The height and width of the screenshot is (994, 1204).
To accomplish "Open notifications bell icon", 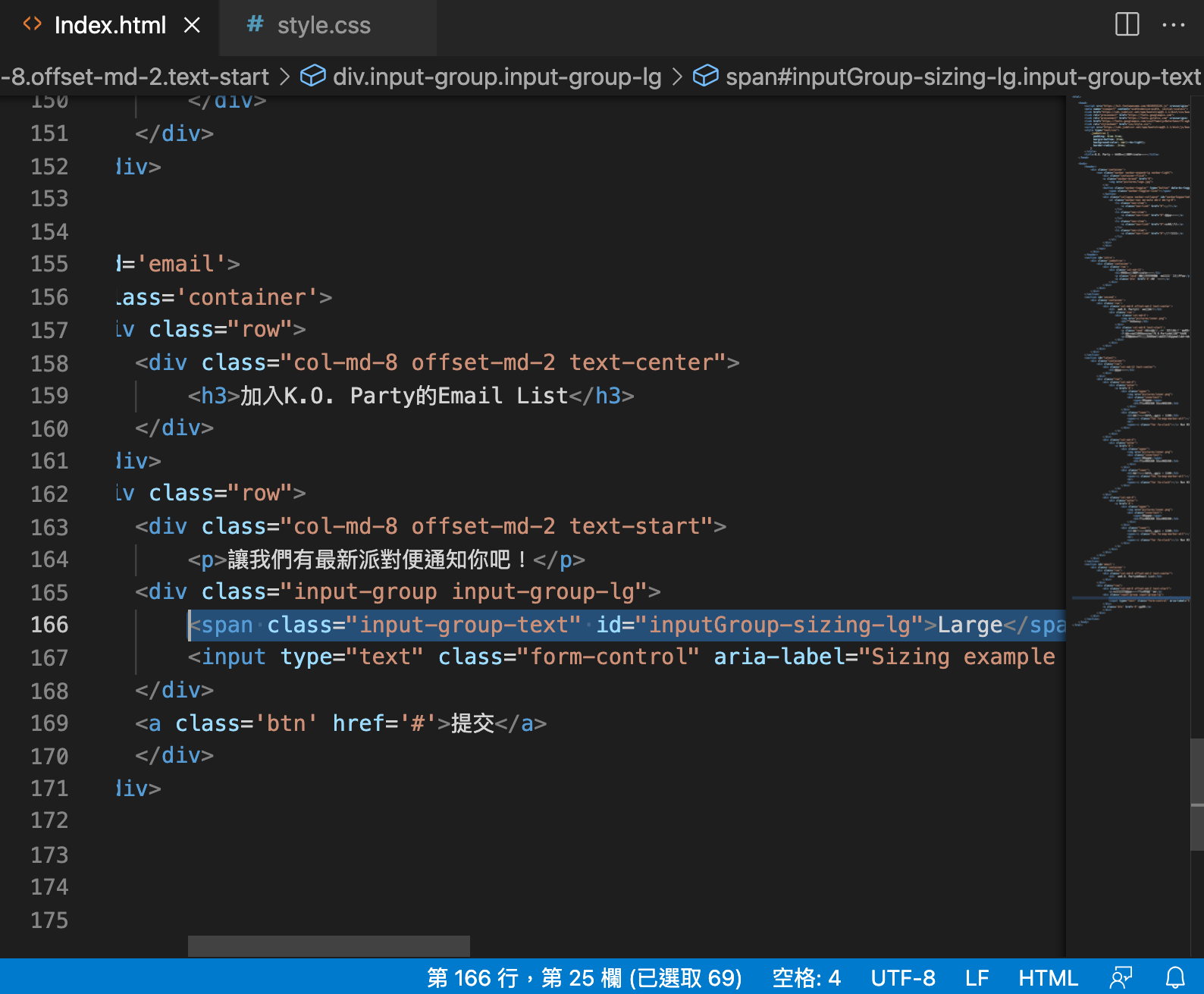I will pos(1174,977).
